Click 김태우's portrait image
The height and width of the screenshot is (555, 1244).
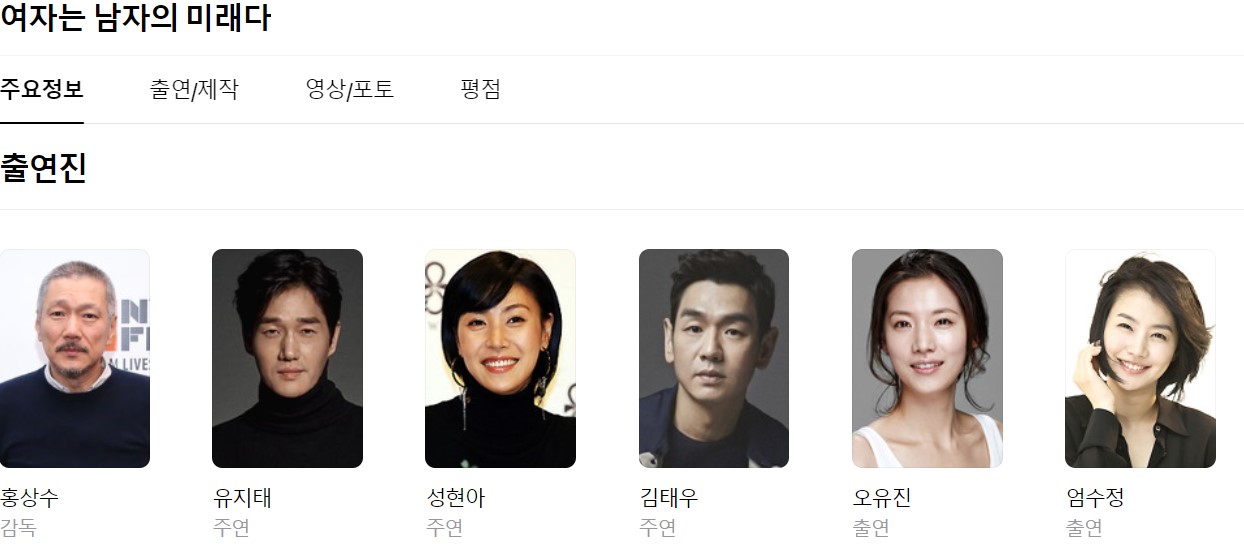tap(714, 358)
